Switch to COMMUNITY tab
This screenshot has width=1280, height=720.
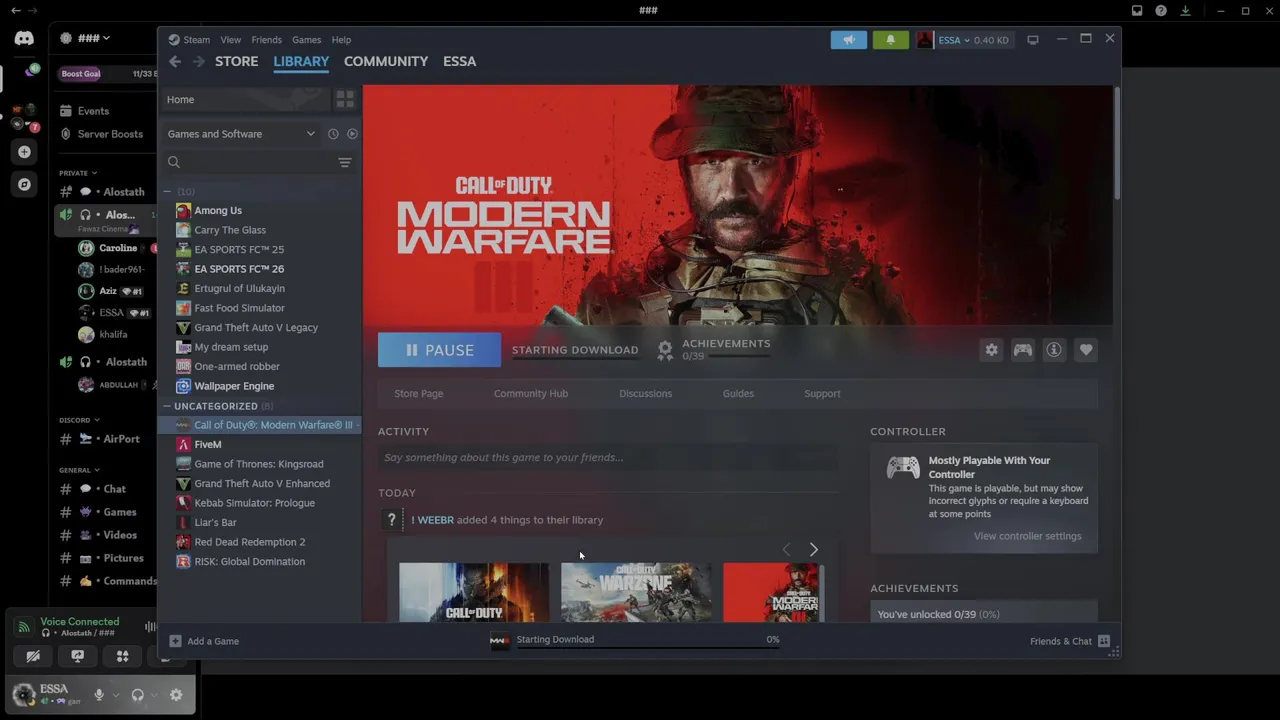coord(386,61)
